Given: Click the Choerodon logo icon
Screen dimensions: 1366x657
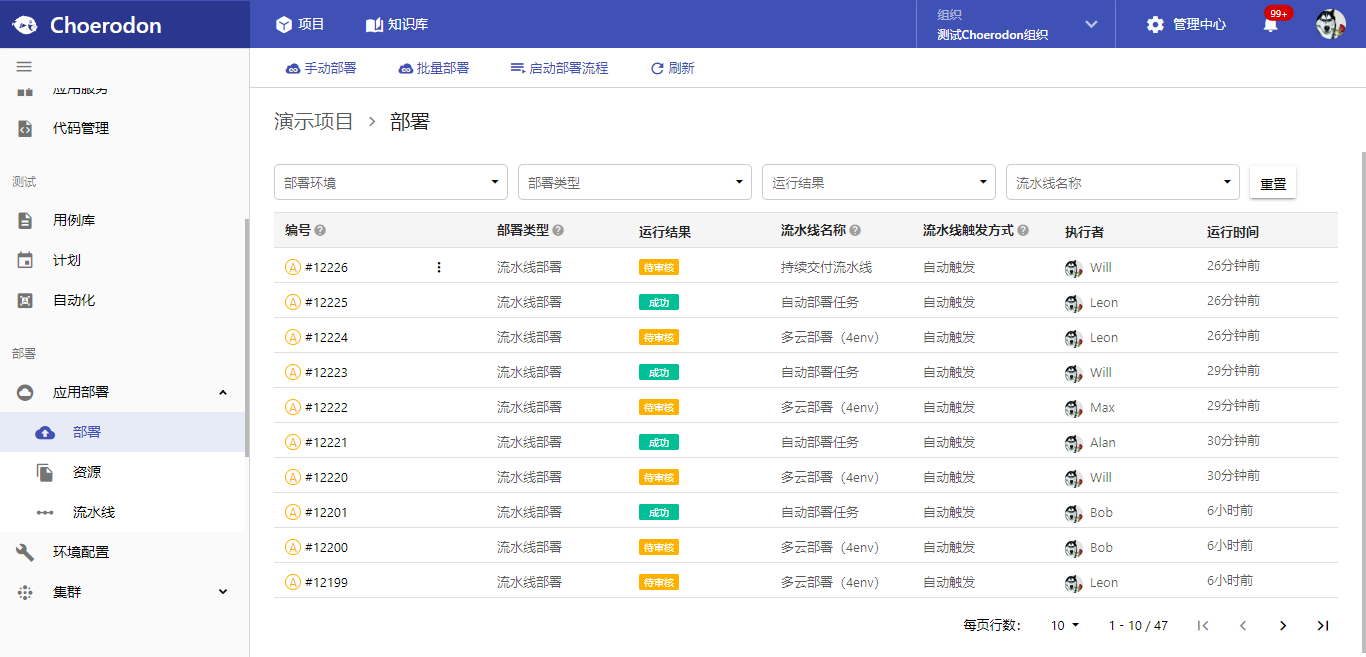Looking at the screenshot, I should coord(24,24).
